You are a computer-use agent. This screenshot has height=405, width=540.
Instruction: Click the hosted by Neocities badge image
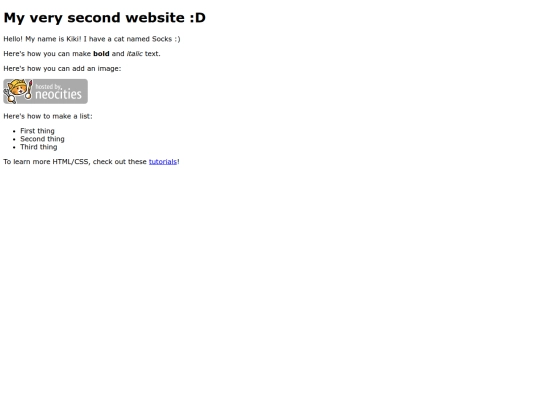click(x=45, y=91)
